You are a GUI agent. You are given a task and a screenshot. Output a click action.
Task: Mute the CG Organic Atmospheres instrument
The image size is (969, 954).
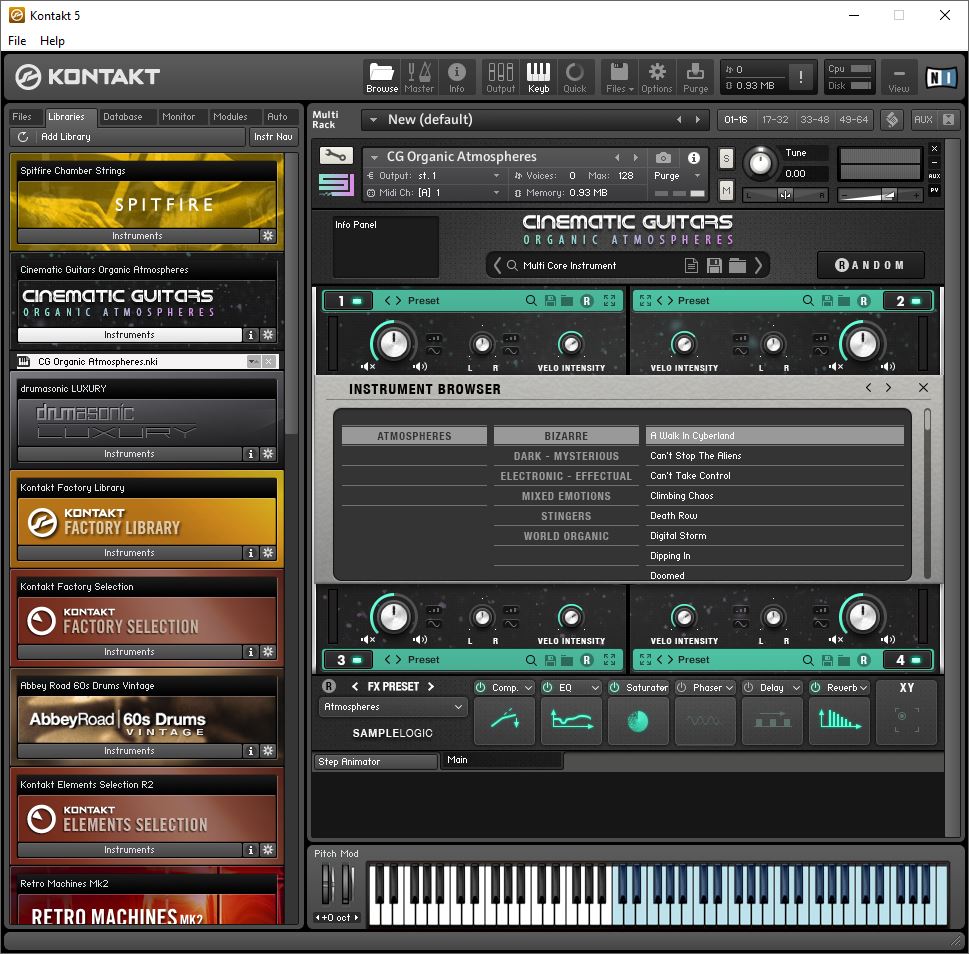[x=726, y=192]
